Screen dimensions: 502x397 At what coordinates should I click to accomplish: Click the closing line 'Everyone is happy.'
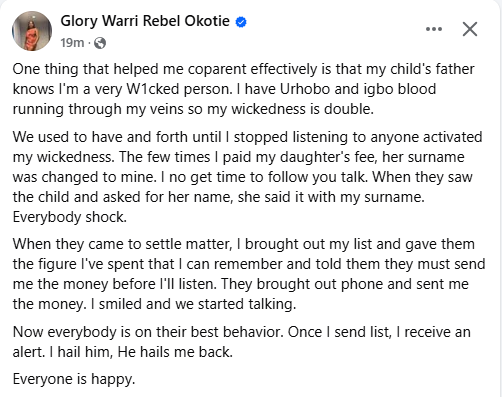[74, 379]
